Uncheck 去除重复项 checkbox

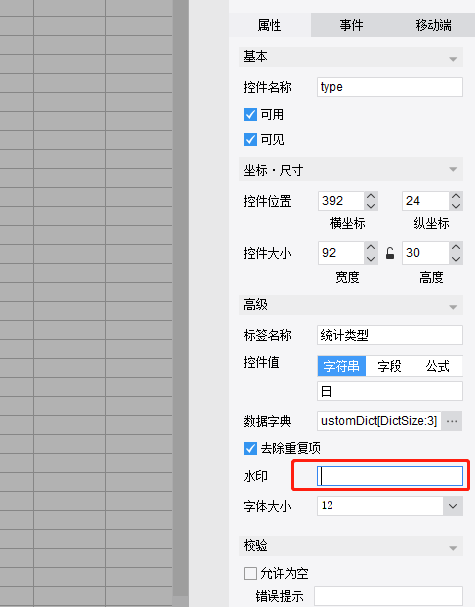pos(250,449)
